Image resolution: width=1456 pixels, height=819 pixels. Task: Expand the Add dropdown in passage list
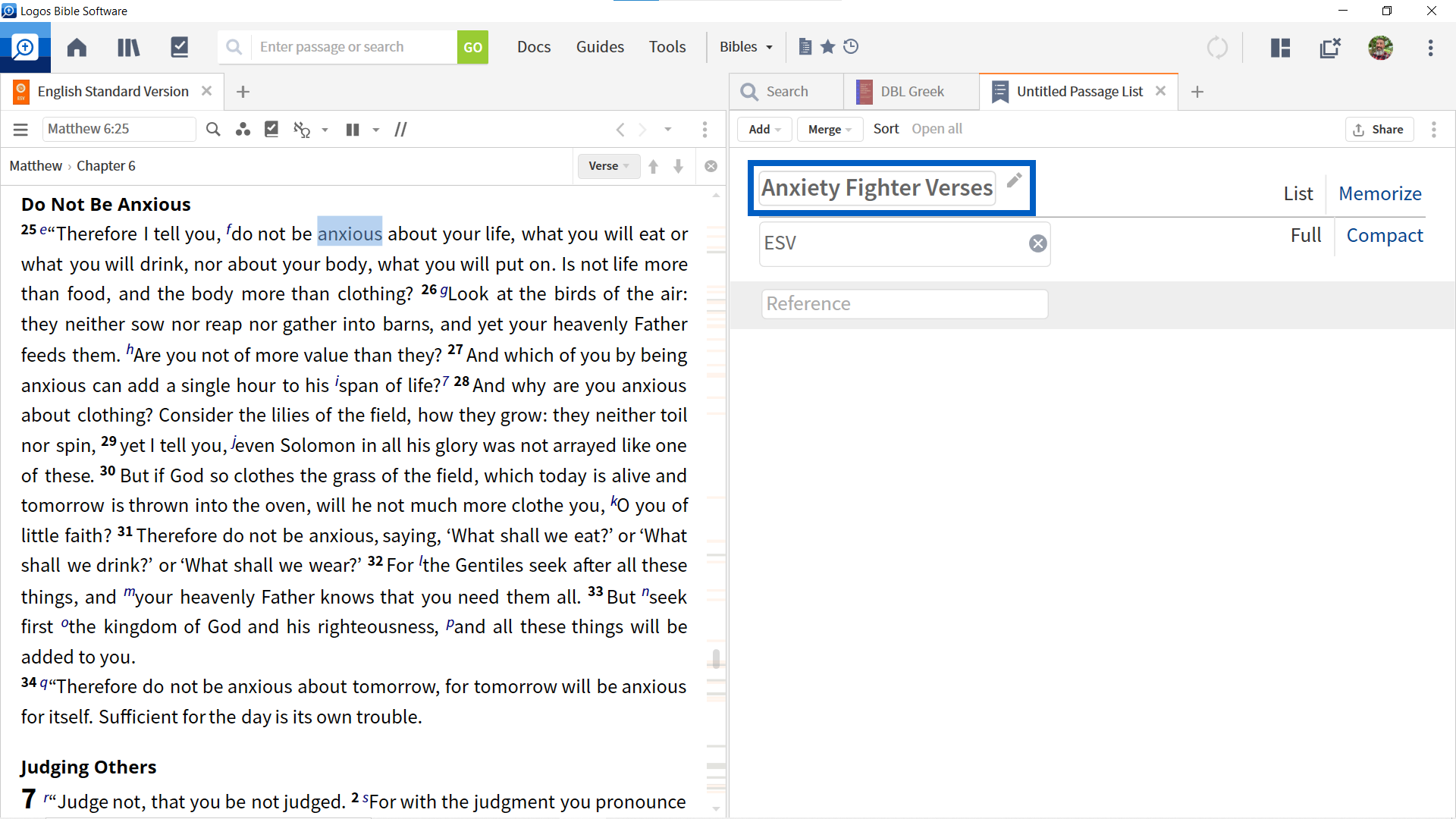[x=764, y=129]
